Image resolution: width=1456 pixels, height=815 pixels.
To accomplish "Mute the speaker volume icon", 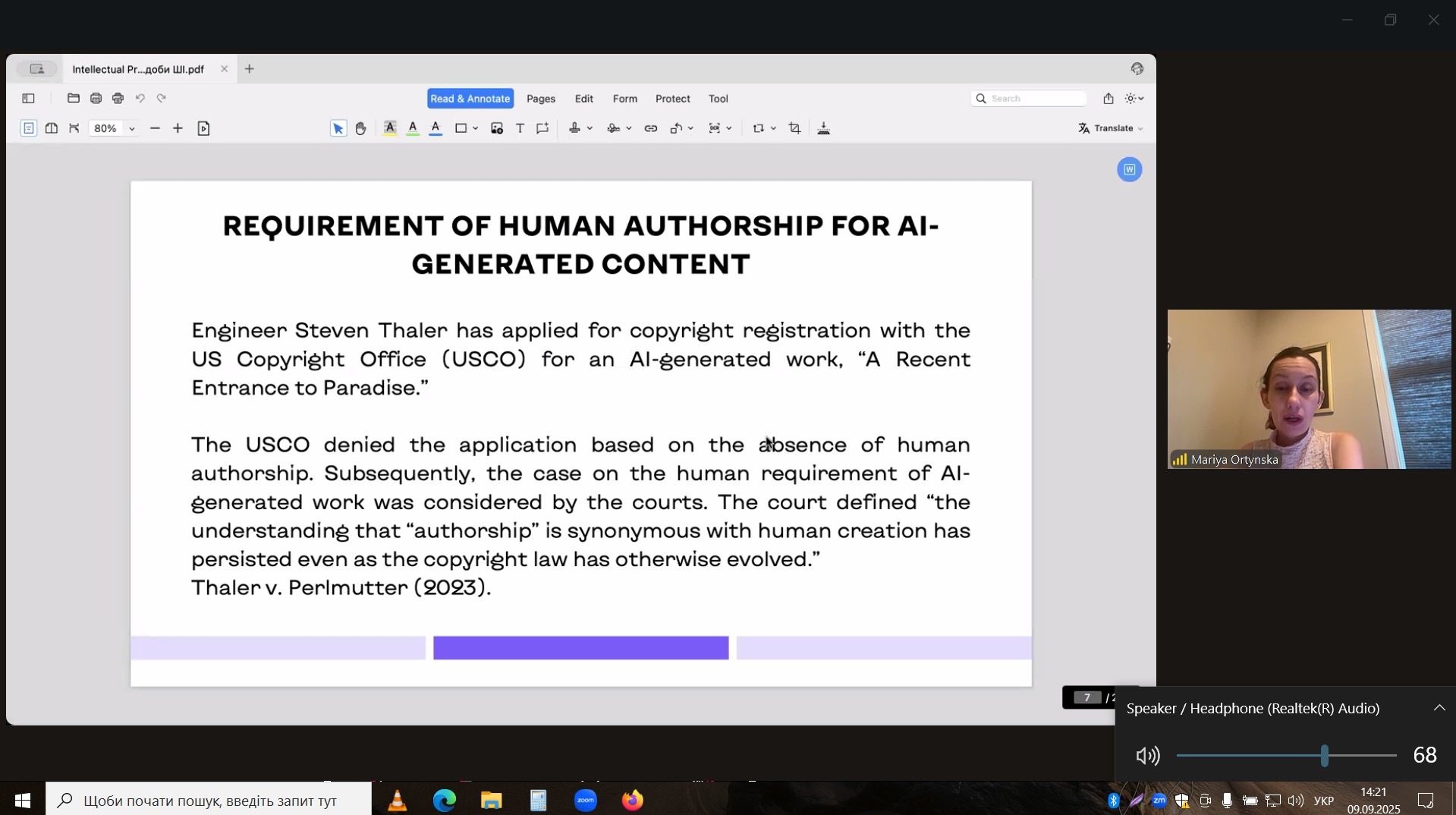I will click(1147, 755).
